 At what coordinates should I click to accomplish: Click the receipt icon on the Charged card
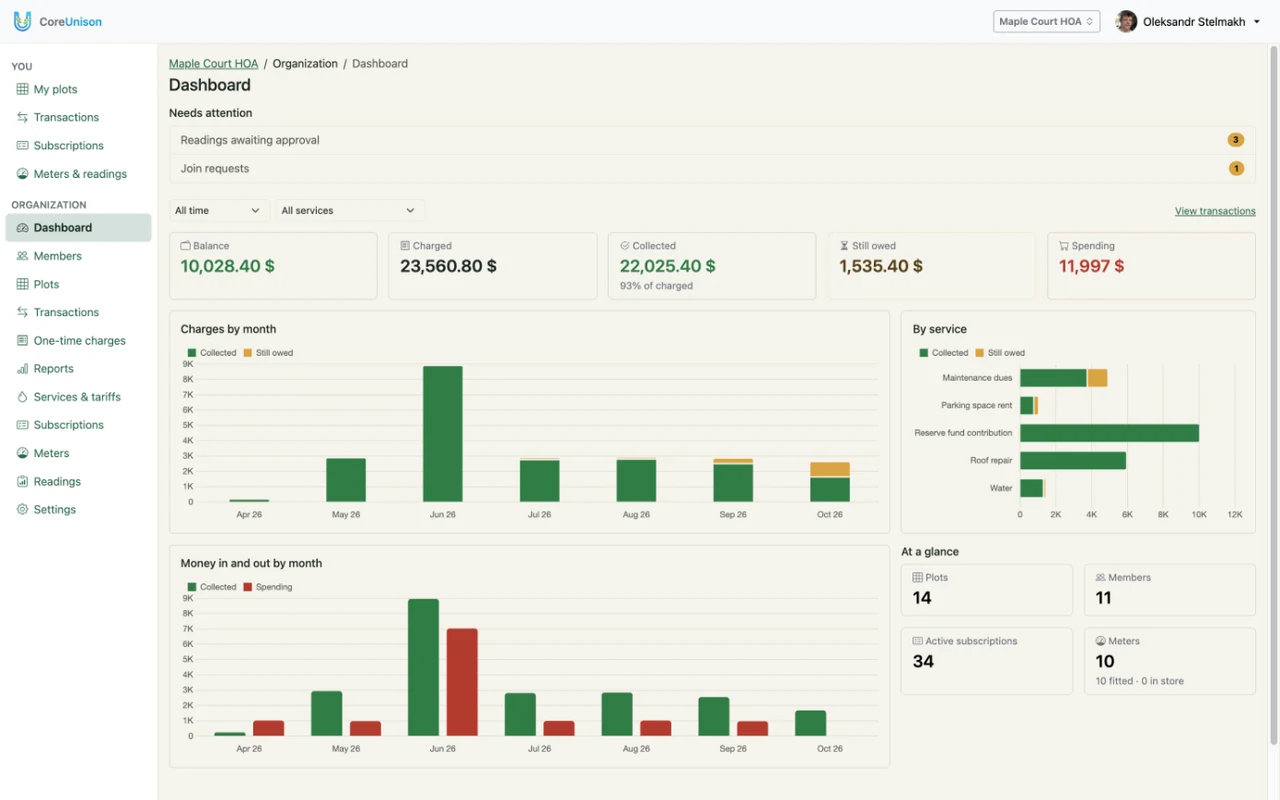click(x=405, y=246)
